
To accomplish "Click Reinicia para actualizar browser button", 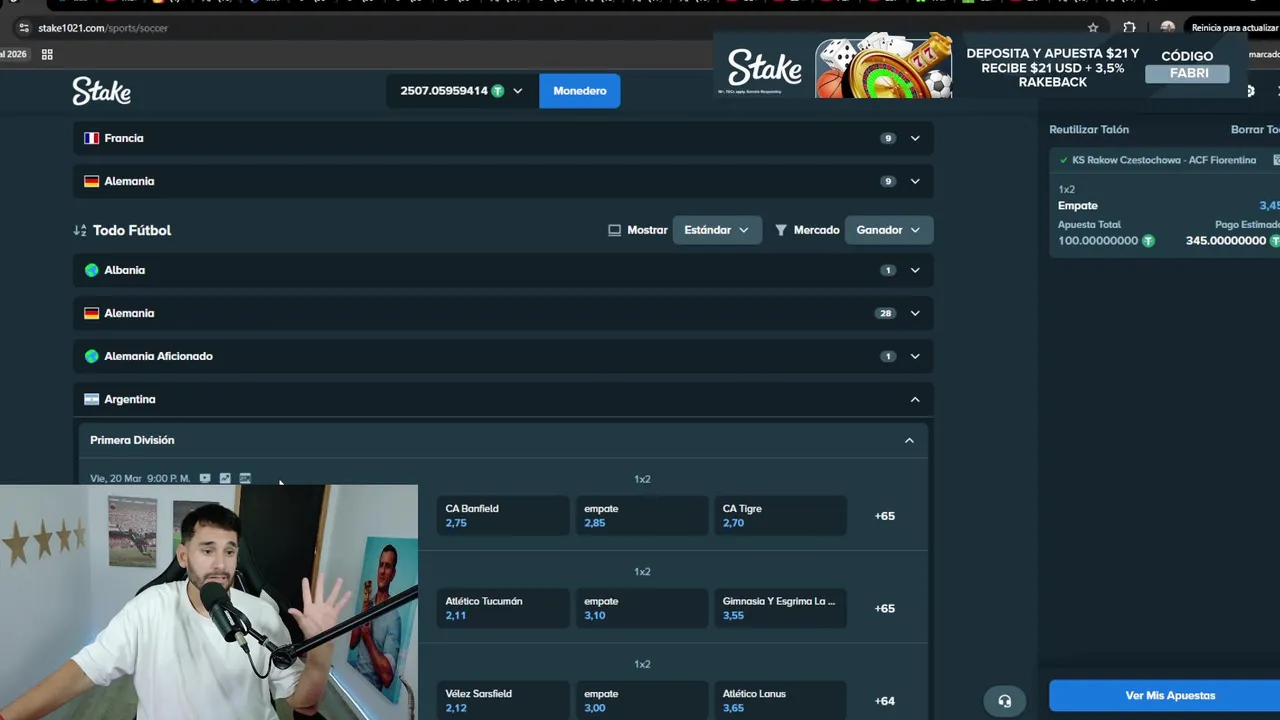I will 1234,28.
